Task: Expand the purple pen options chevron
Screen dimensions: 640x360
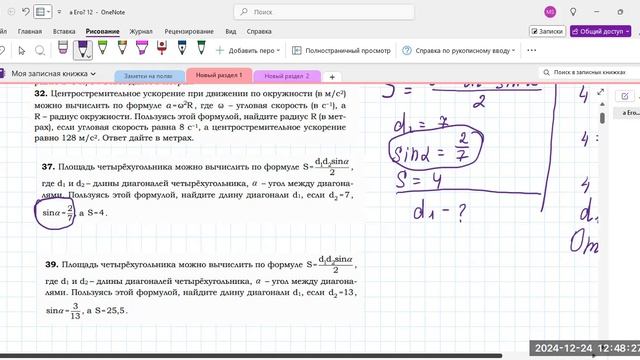Action: point(89,57)
